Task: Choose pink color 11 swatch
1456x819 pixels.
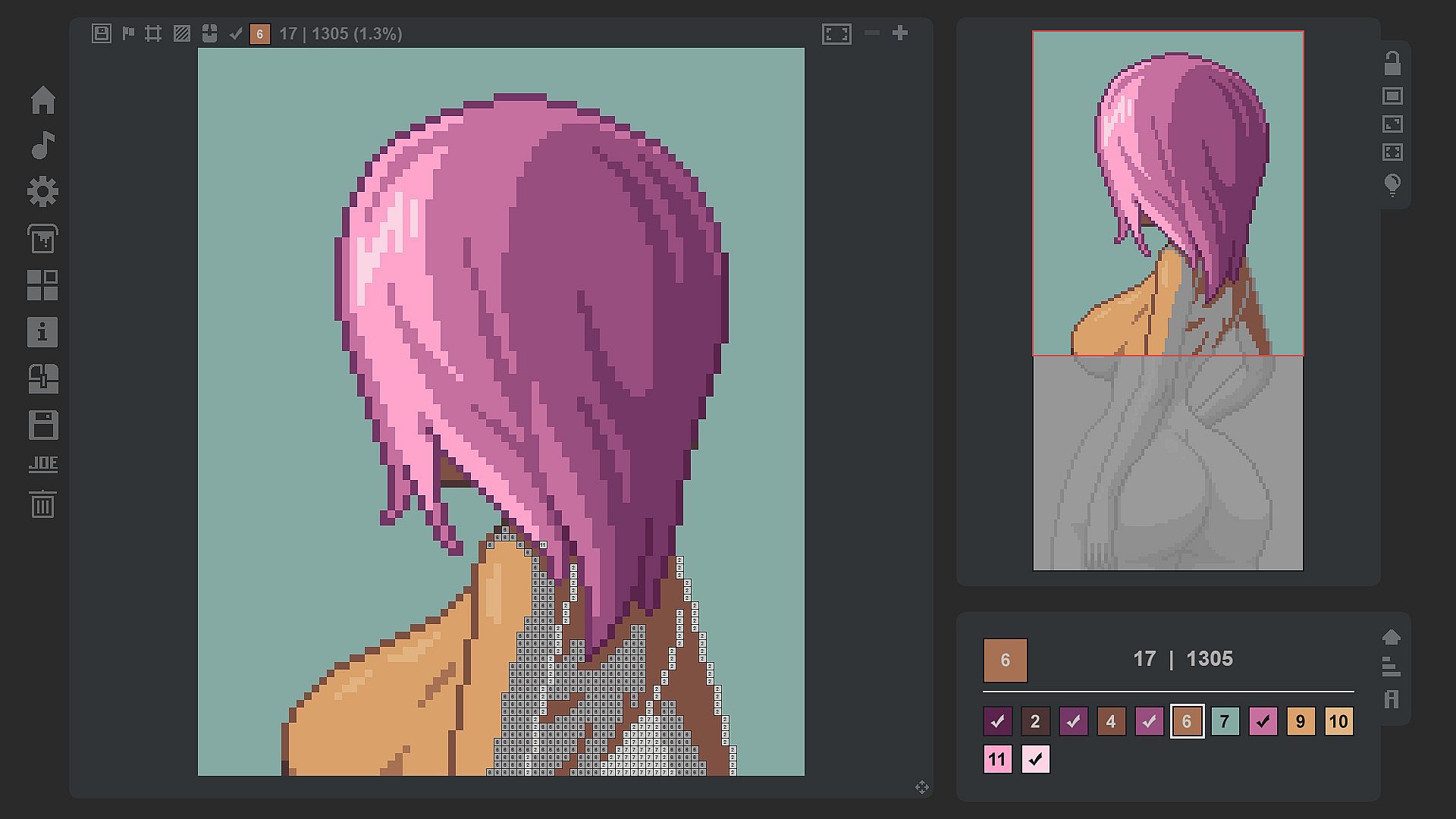Action: [997, 759]
